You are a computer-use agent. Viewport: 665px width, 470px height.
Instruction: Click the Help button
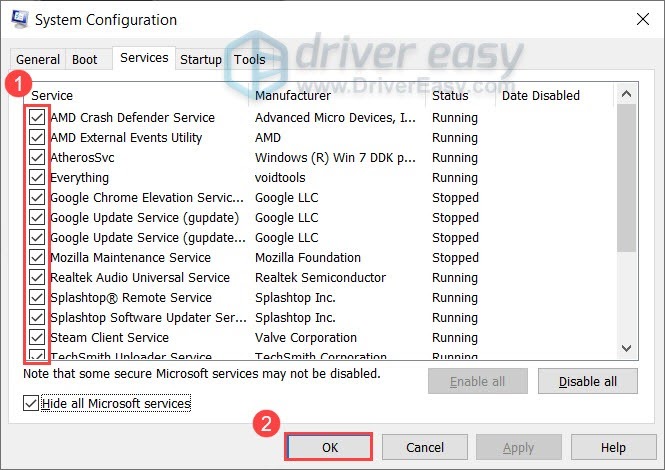613,447
